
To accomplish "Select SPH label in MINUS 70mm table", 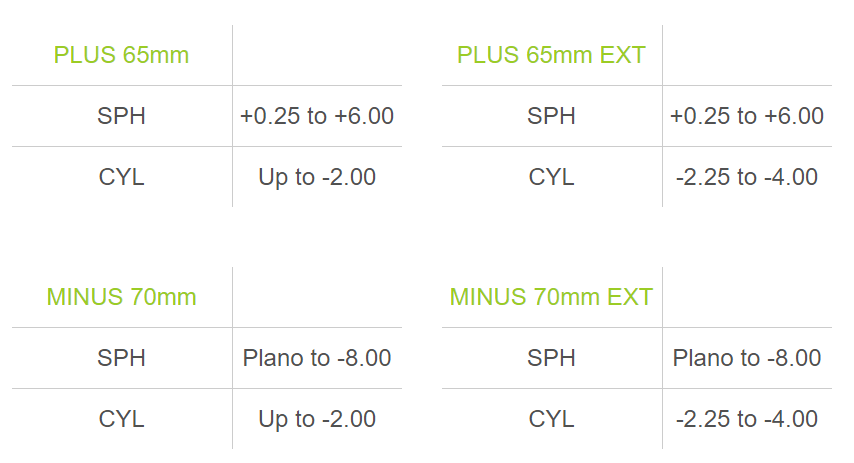I will [121, 358].
